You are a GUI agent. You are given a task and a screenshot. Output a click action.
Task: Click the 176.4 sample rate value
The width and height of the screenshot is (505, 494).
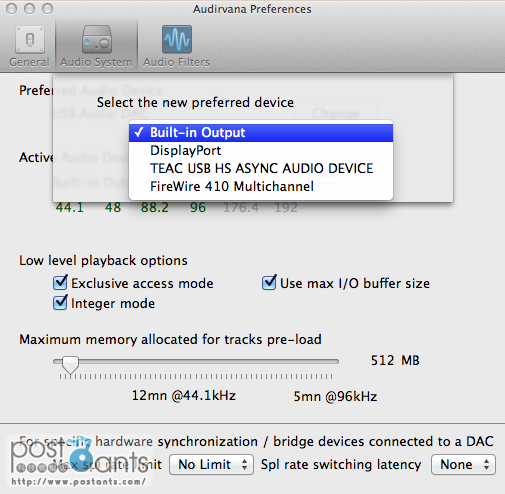(x=241, y=207)
